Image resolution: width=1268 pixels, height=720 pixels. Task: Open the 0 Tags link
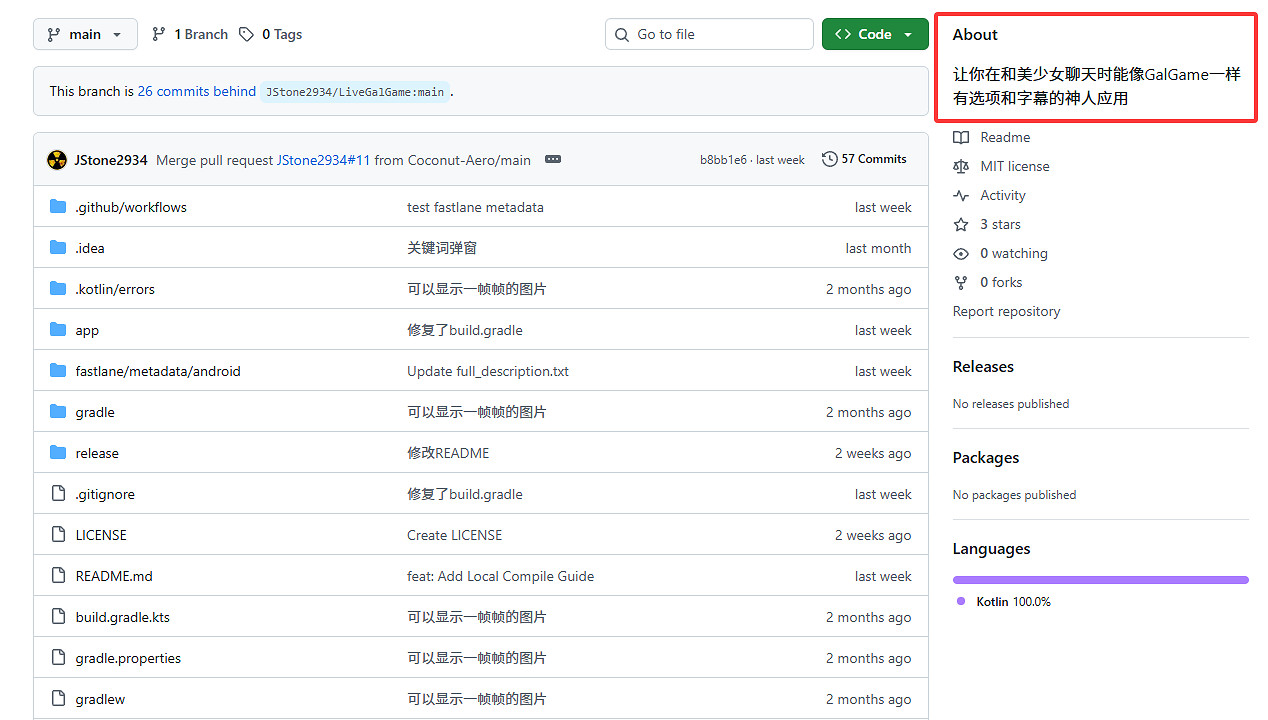271,34
